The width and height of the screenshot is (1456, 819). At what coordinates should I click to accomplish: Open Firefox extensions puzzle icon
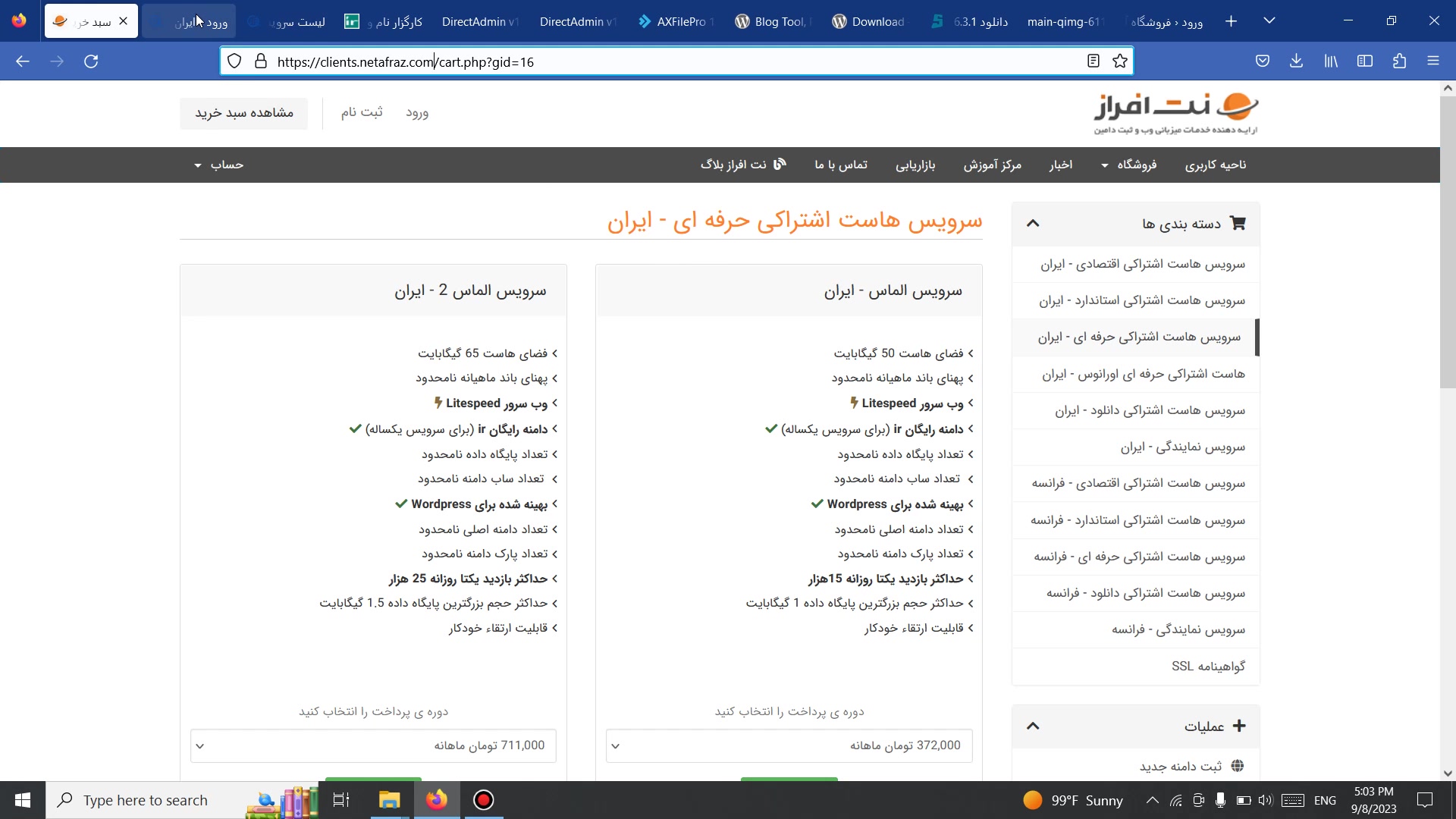tap(1399, 61)
